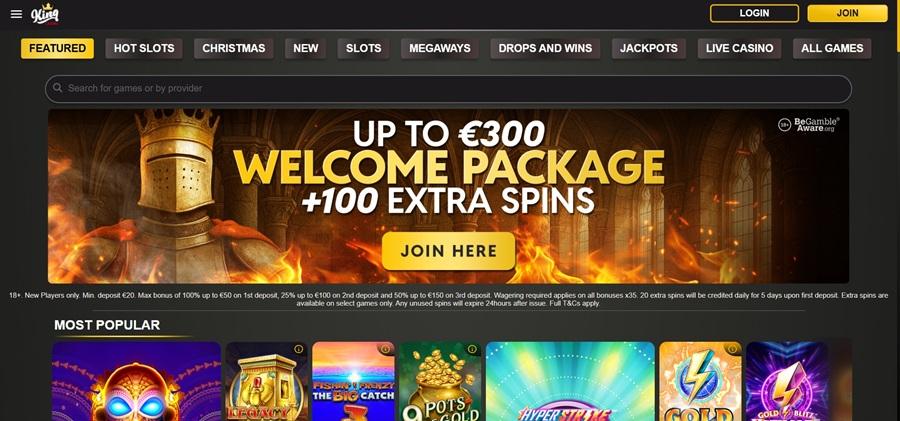Click the search magnifier icon
This screenshot has height=421, width=900.
click(57, 88)
